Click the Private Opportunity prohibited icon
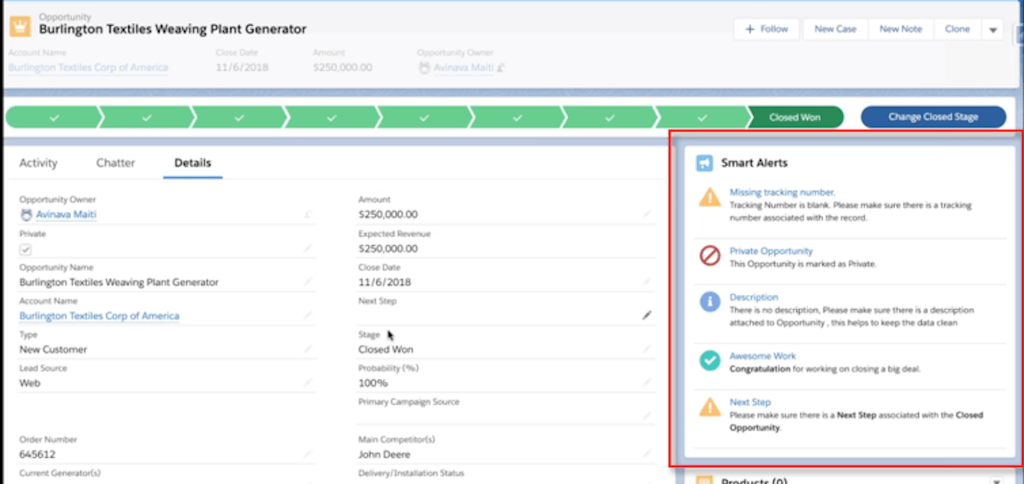The image size is (1024, 484). 709,257
